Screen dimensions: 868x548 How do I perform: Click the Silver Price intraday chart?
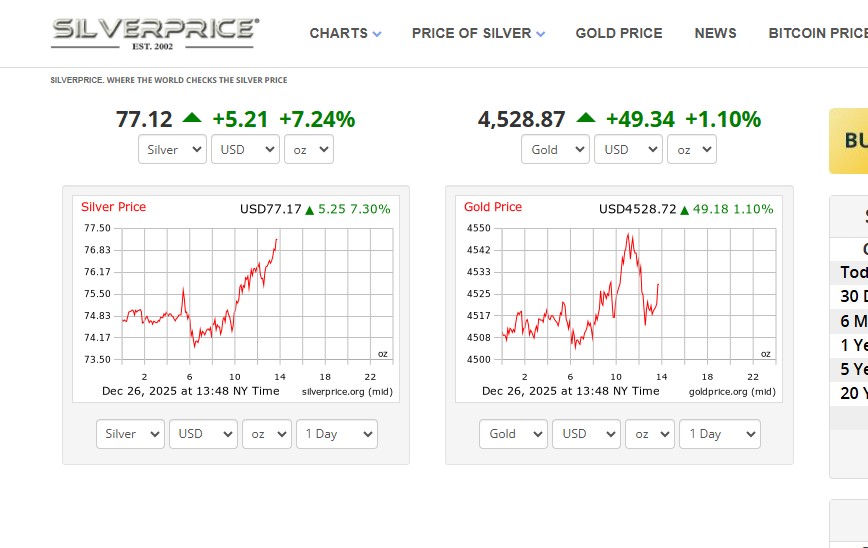pyautogui.click(x=236, y=299)
